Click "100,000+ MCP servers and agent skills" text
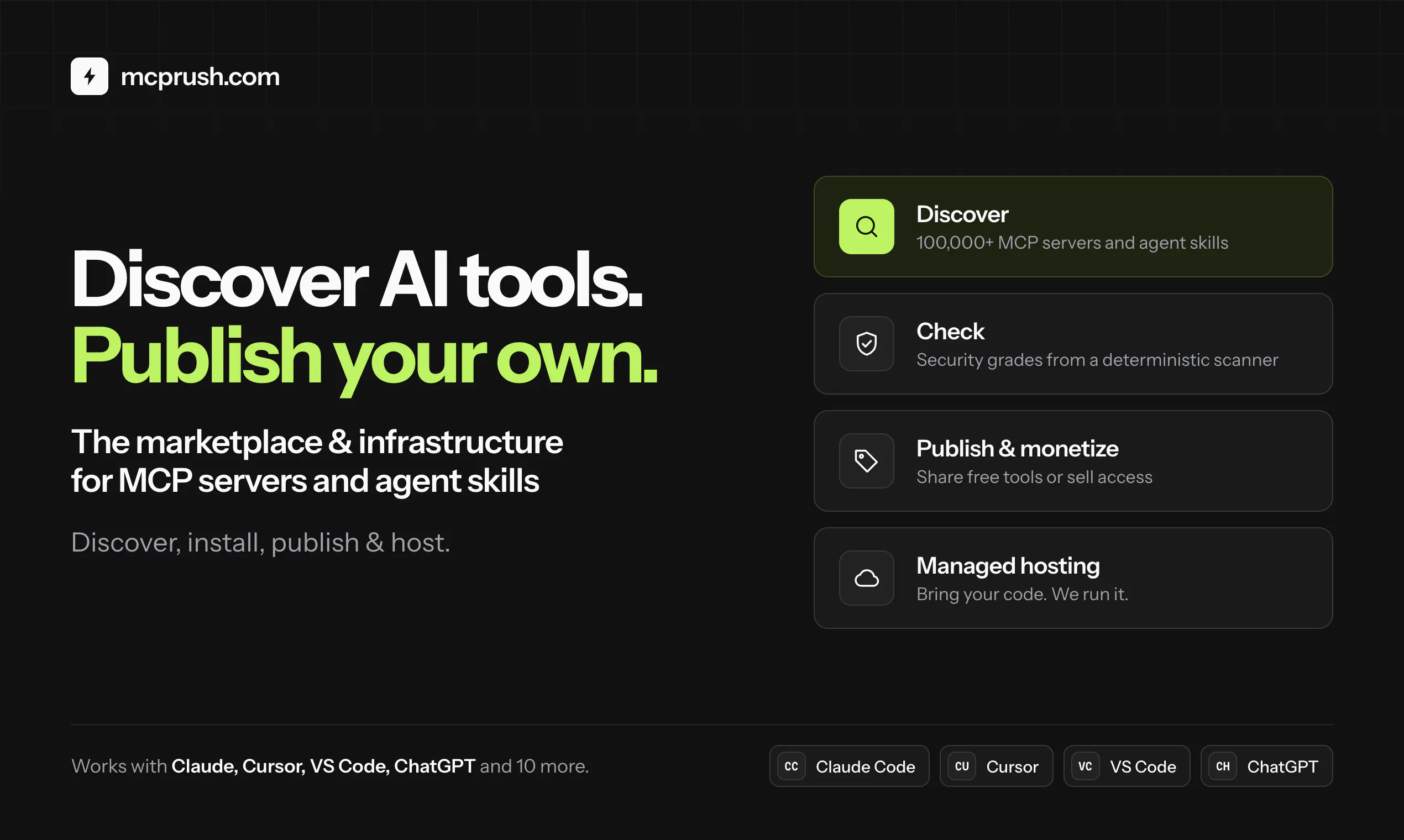Viewport: 1404px width, 840px height. [x=1072, y=243]
